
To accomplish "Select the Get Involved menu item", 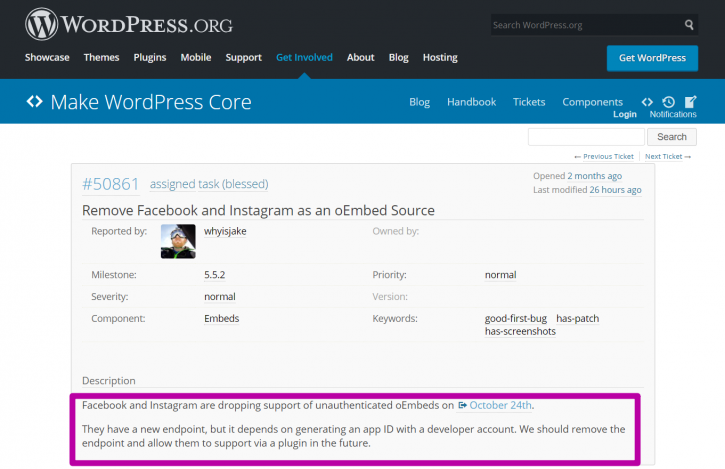I will pos(304,57).
